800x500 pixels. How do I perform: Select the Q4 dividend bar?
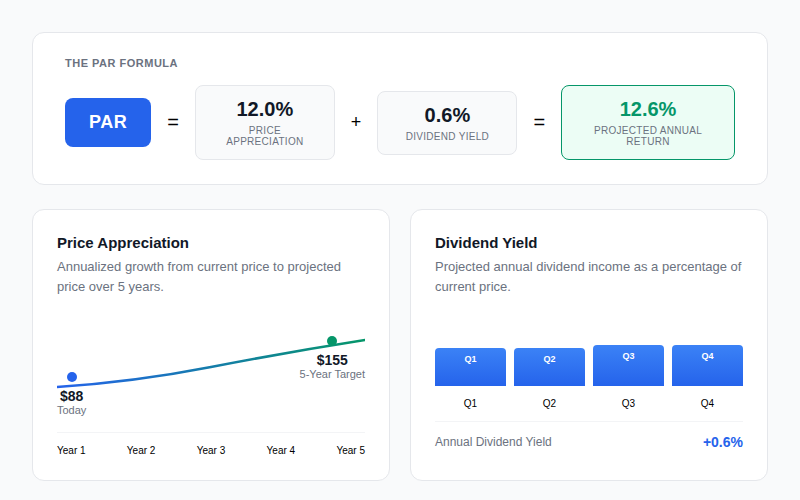[707, 365]
